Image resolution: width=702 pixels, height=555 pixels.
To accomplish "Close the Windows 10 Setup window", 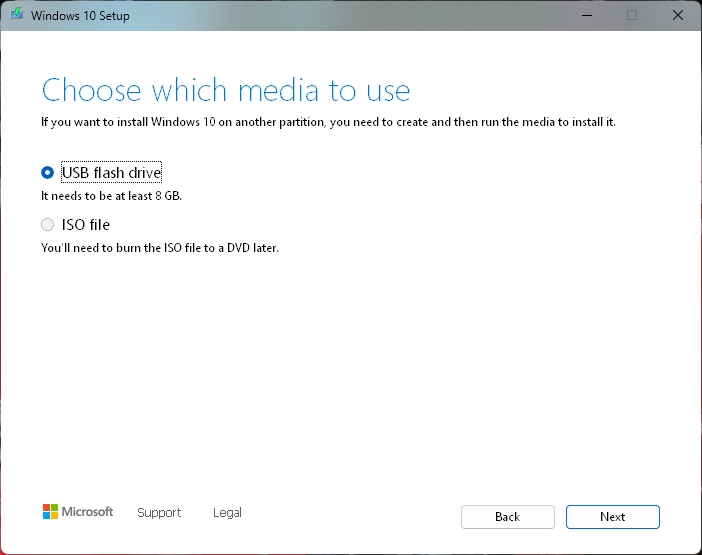I will 677,15.
